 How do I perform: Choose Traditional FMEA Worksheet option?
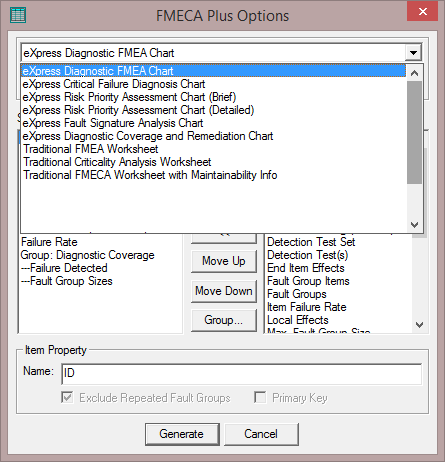tap(90, 149)
